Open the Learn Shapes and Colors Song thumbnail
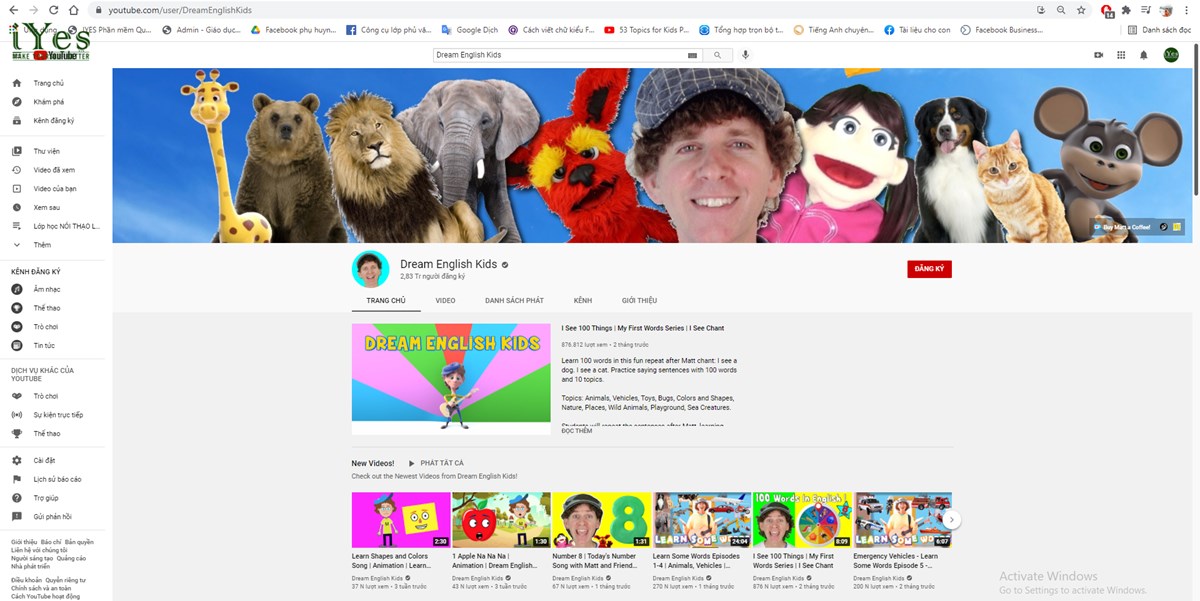Screen dimensions: 1200x601 coord(401,520)
